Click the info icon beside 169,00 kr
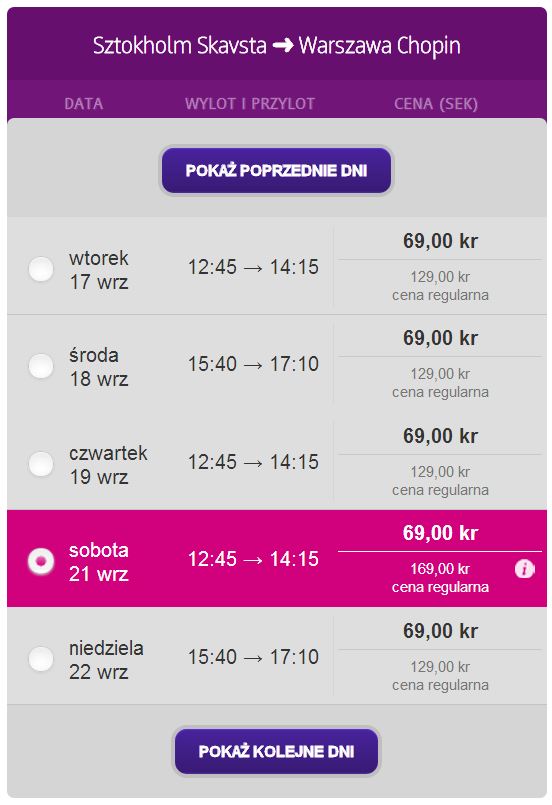552x805 pixels. 524,569
